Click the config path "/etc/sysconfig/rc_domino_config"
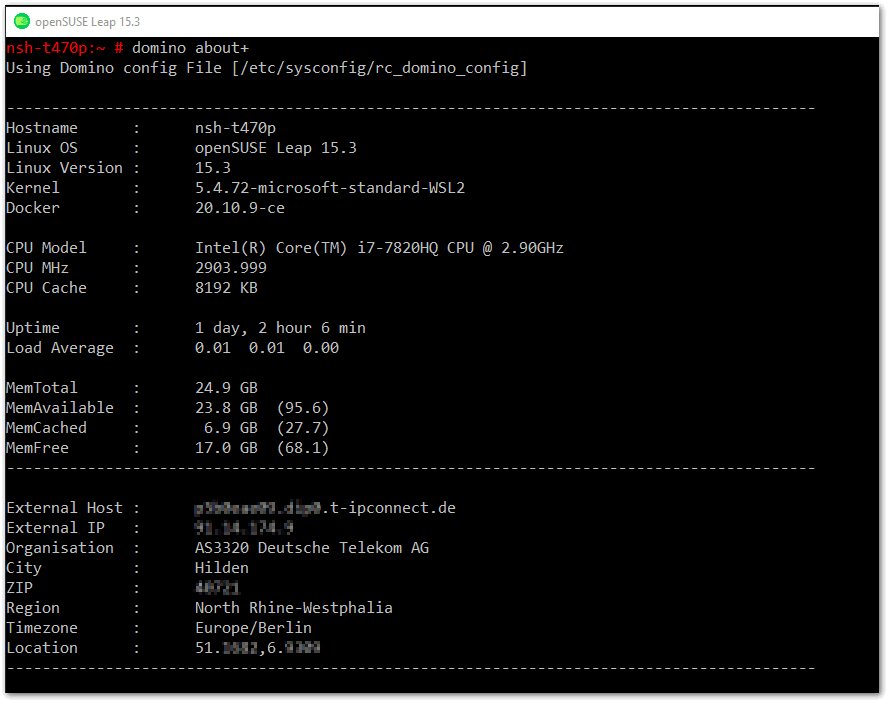Screen dimensions: 888x702 point(379,69)
